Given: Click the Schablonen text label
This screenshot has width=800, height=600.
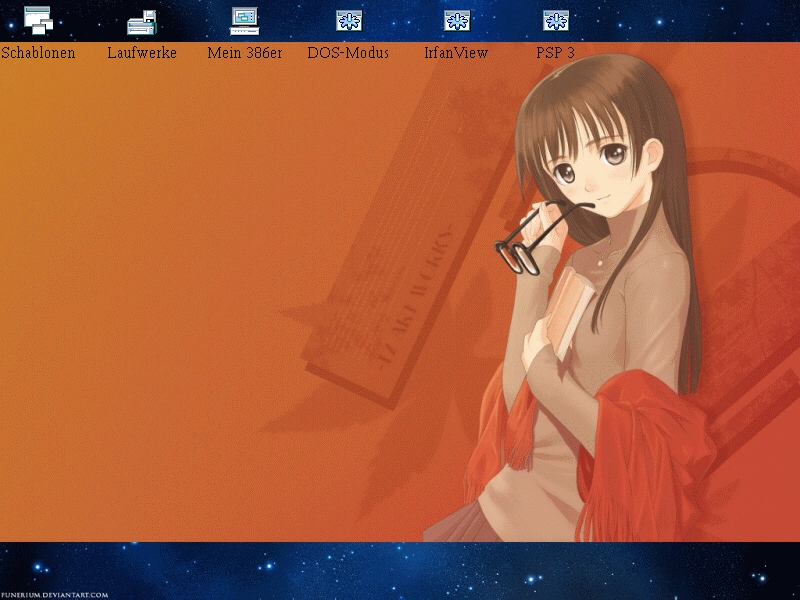Looking at the screenshot, I should [38, 53].
